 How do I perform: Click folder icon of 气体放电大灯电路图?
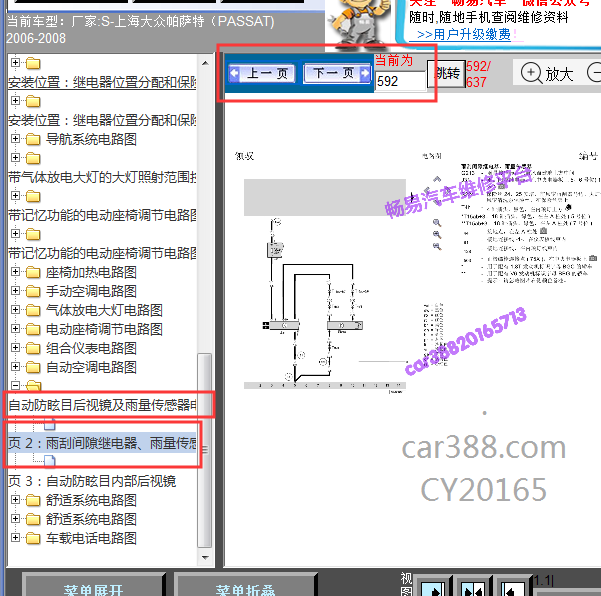click(33, 310)
